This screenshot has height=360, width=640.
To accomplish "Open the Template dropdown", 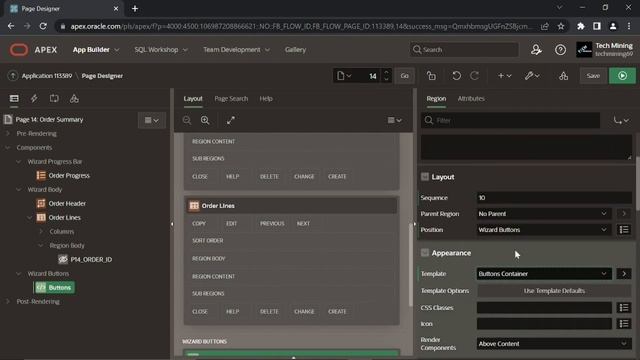I will click(544, 274).
